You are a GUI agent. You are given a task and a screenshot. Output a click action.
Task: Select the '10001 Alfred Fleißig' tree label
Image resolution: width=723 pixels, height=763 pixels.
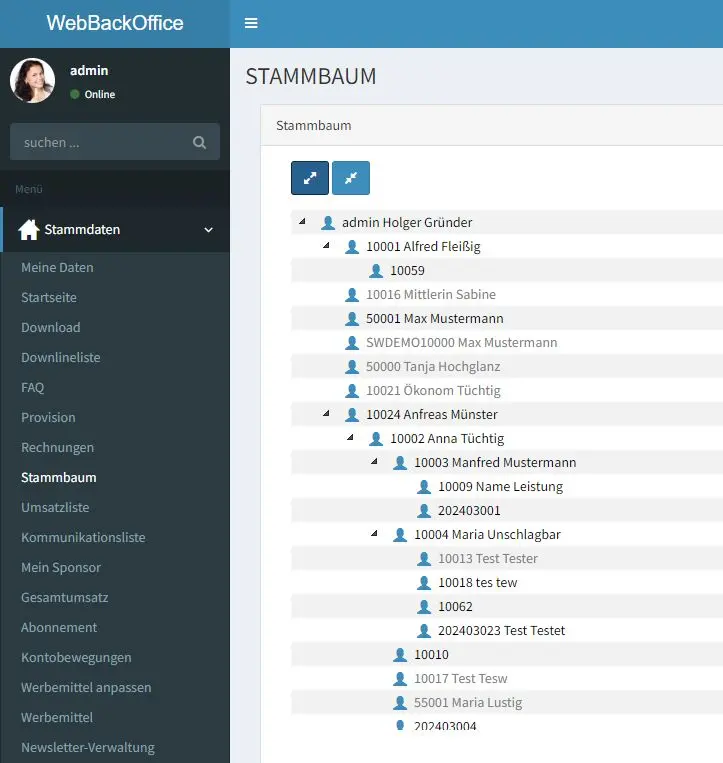coord(423,247)
